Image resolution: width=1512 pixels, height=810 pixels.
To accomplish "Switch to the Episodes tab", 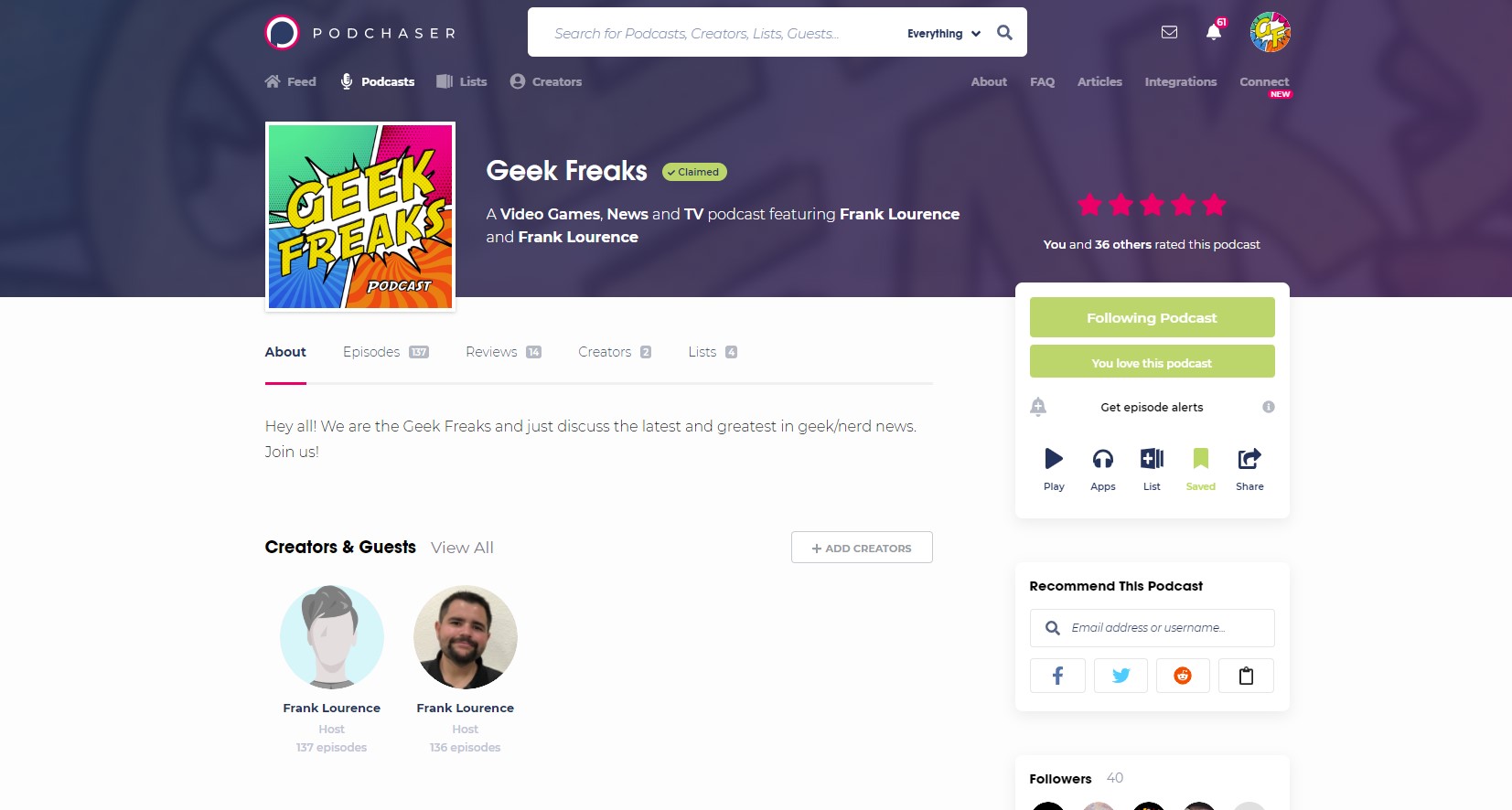I will coord(385,352).
